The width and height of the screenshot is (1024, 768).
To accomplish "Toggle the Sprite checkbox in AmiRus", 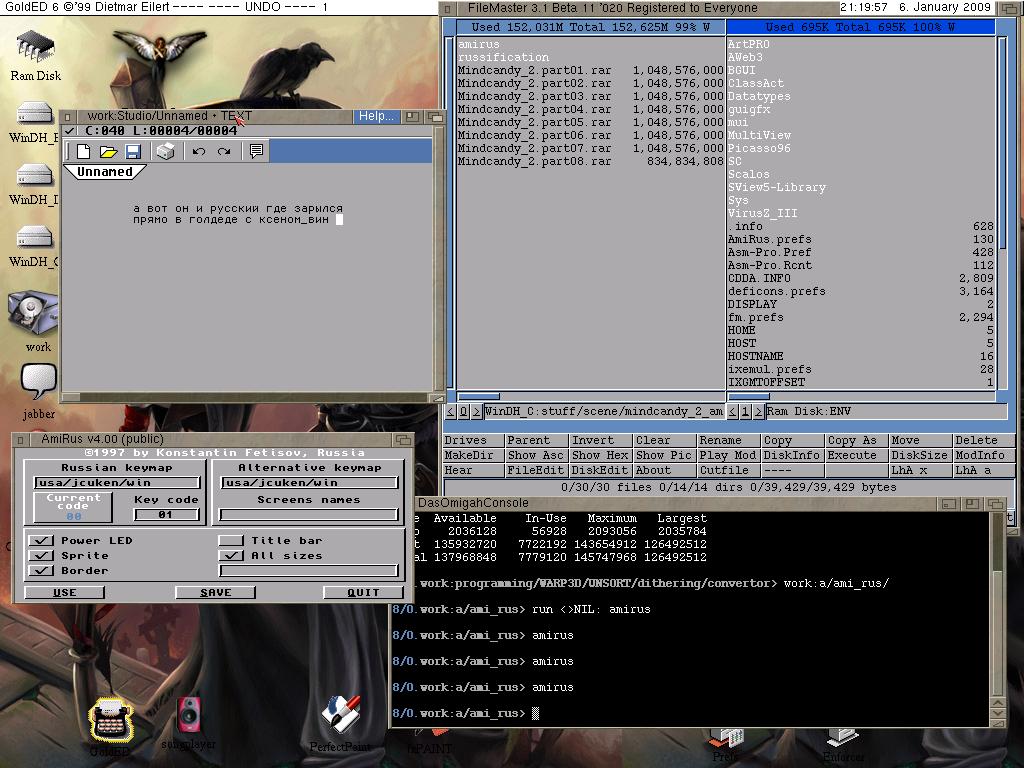I will 40,556.
